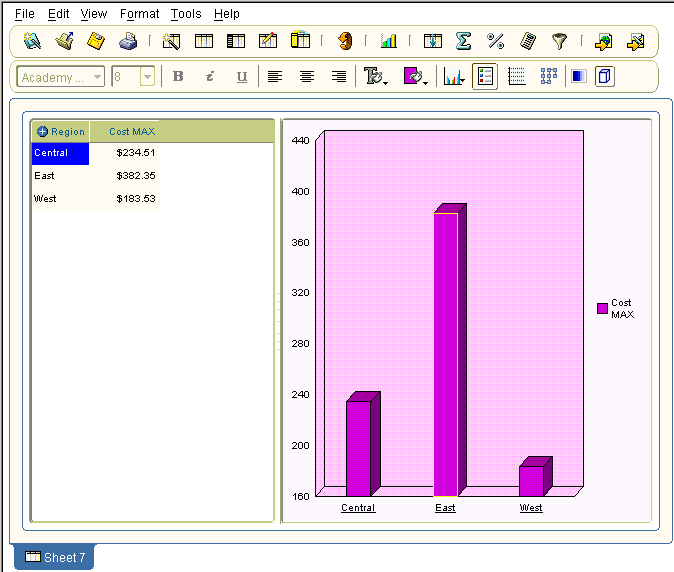Open the font size dropdown
Image resolution: width=674 pixels, height=572 pixels.
point(147,77)
